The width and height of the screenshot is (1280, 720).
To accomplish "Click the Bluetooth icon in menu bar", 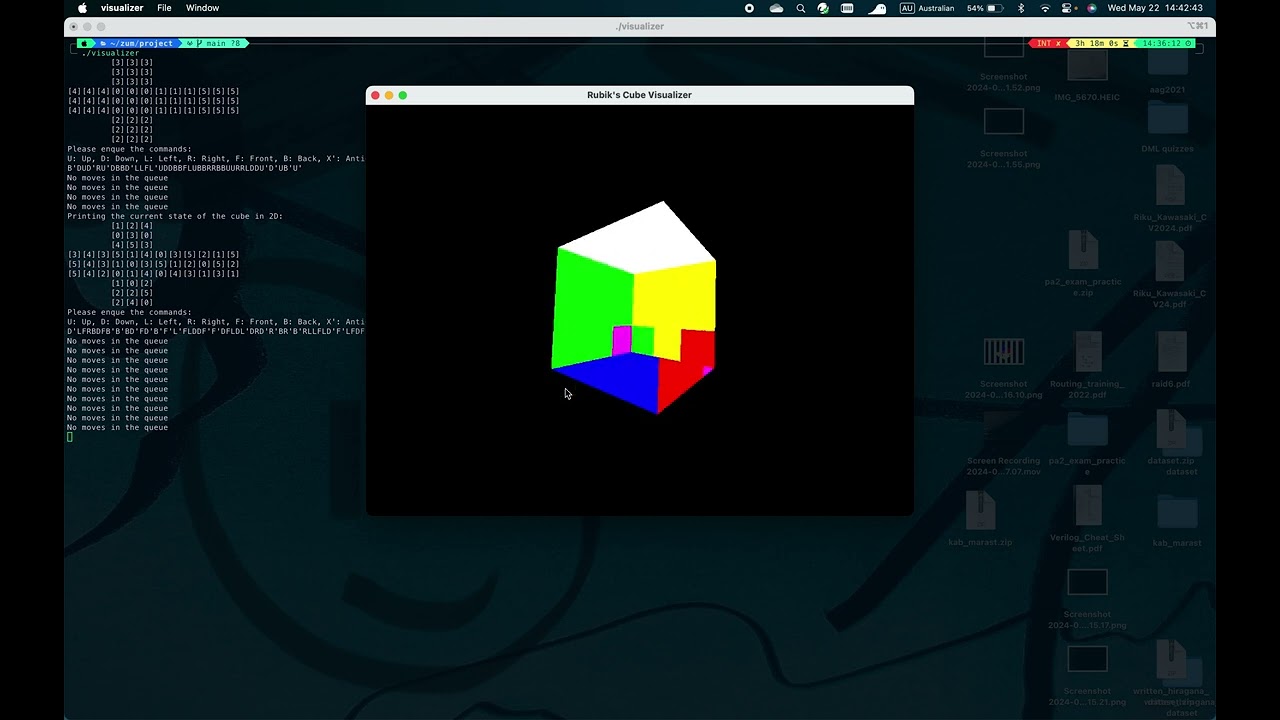I will coord(1021,8).
